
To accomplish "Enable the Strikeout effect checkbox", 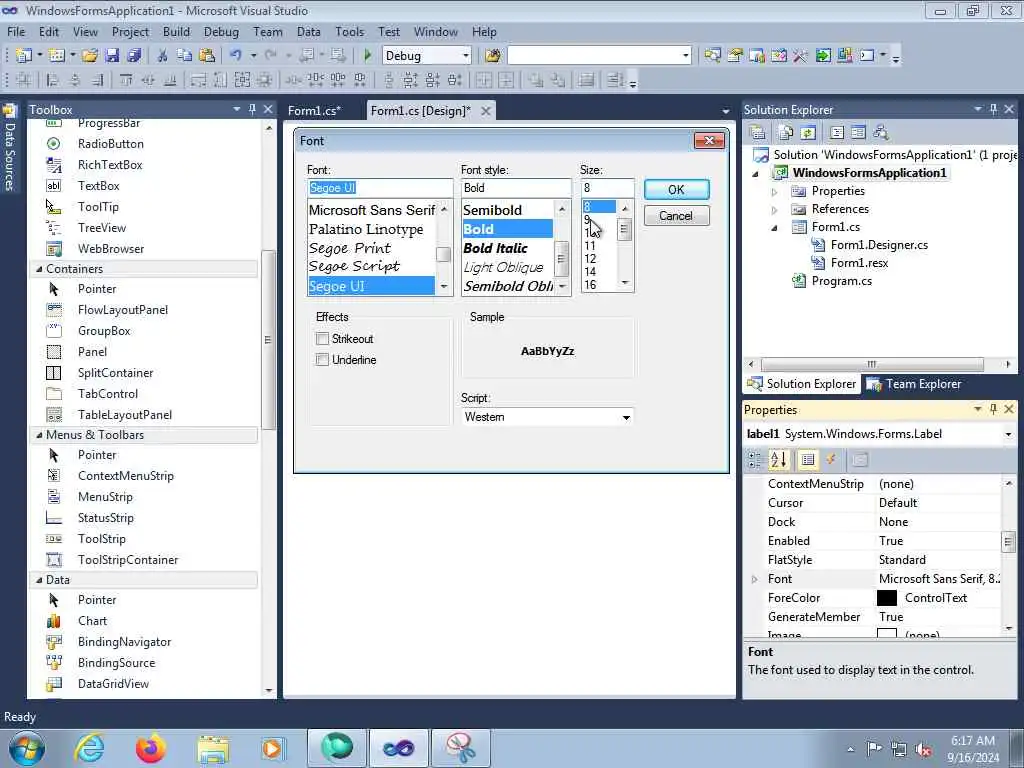I will pyautogui.click(x=322, y=339).
